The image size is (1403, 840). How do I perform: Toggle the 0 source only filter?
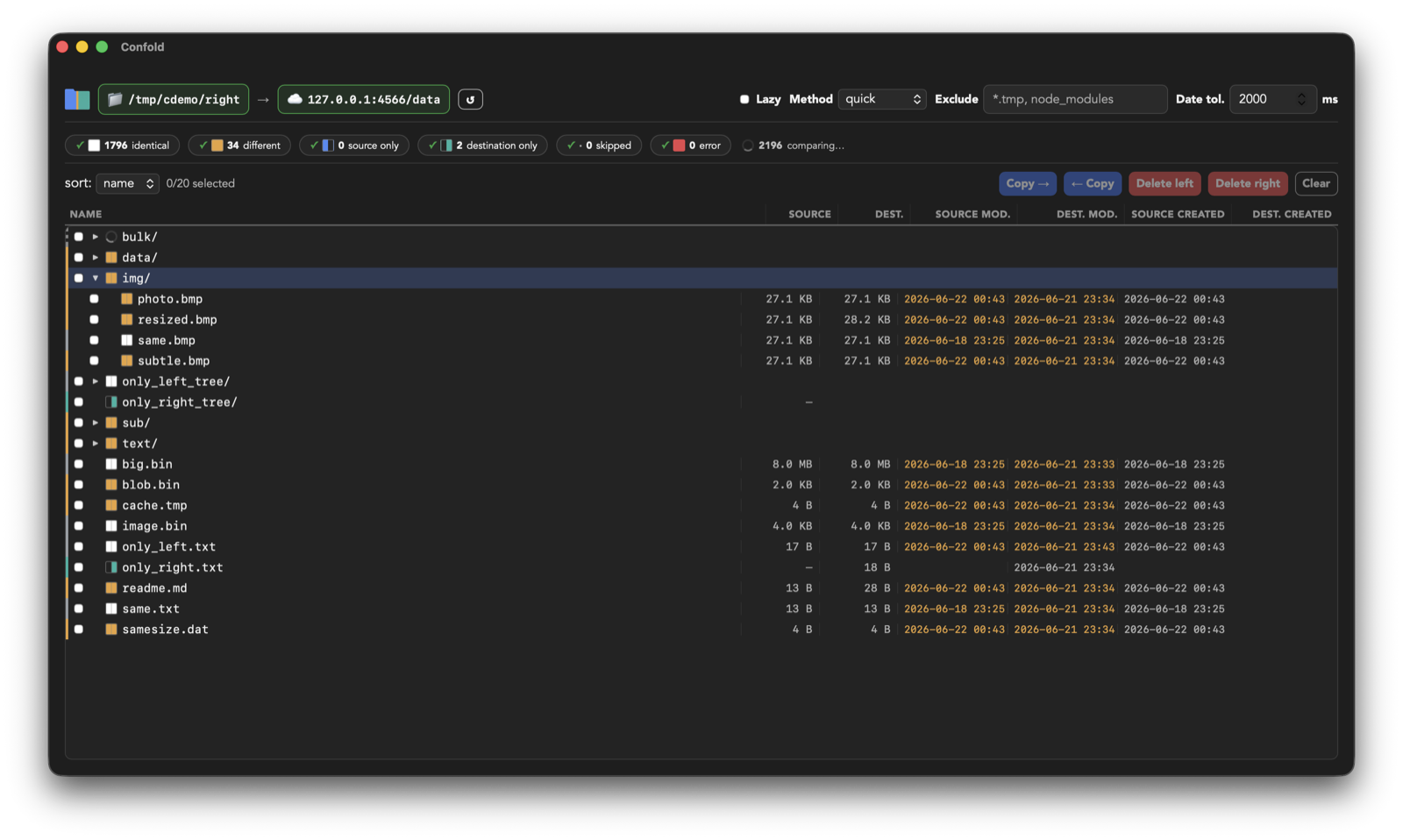pos(354,146)
